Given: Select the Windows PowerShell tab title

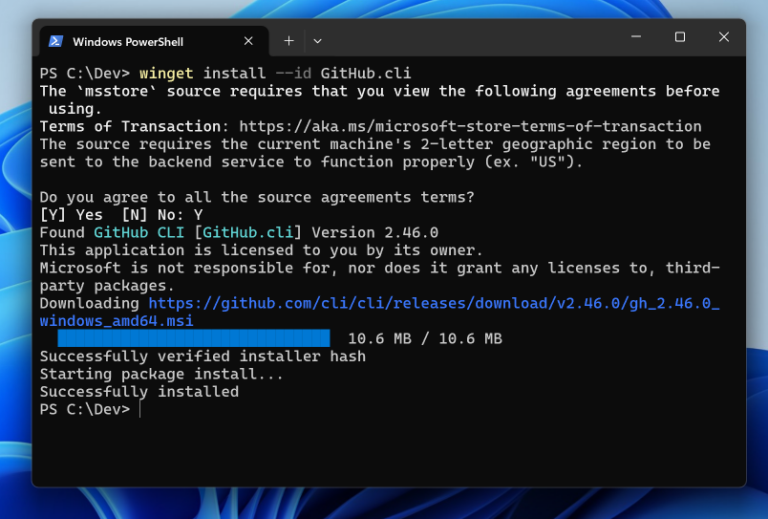Looking at the screenshot, I should click(x=128, y=42).
